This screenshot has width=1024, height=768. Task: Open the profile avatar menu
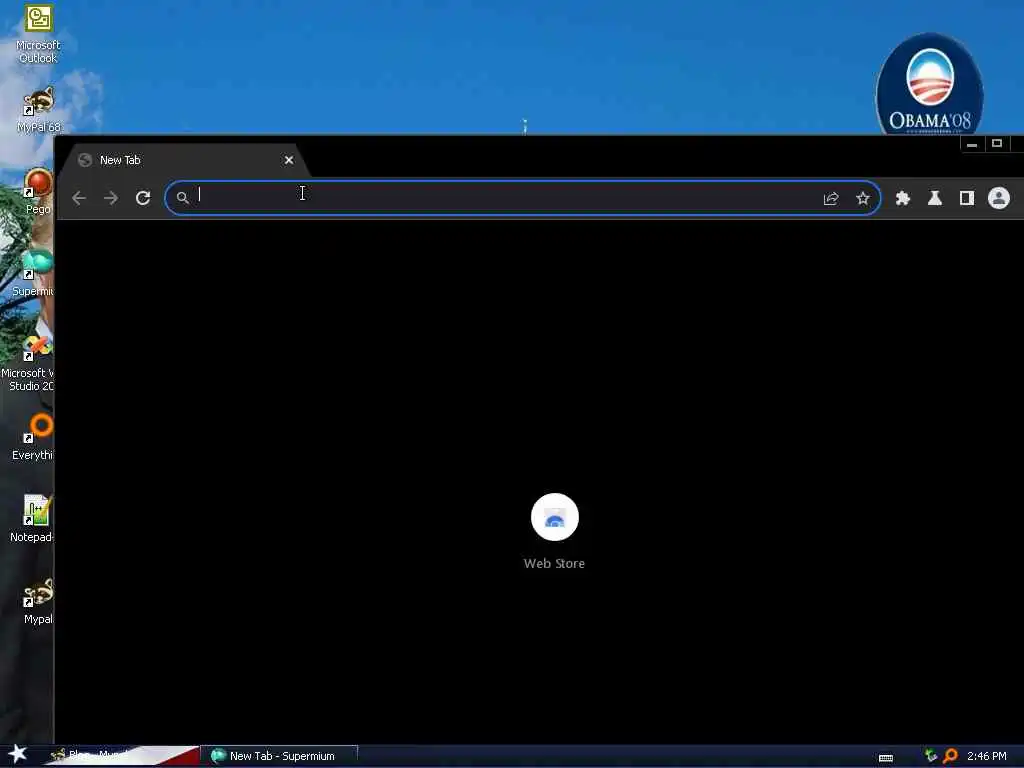pyautogui.click(x=999, y=198)
